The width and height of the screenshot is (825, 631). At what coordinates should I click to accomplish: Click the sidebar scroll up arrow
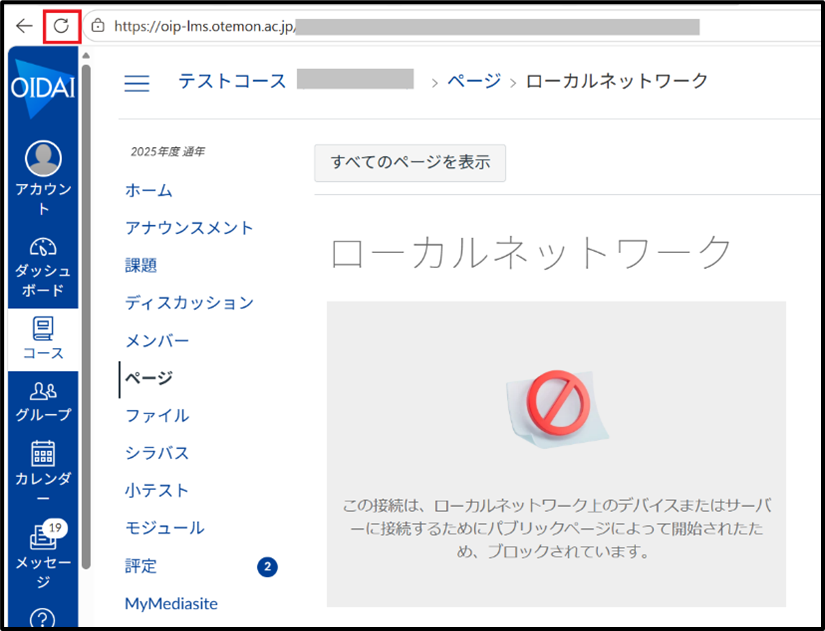(x=86, y=55)
